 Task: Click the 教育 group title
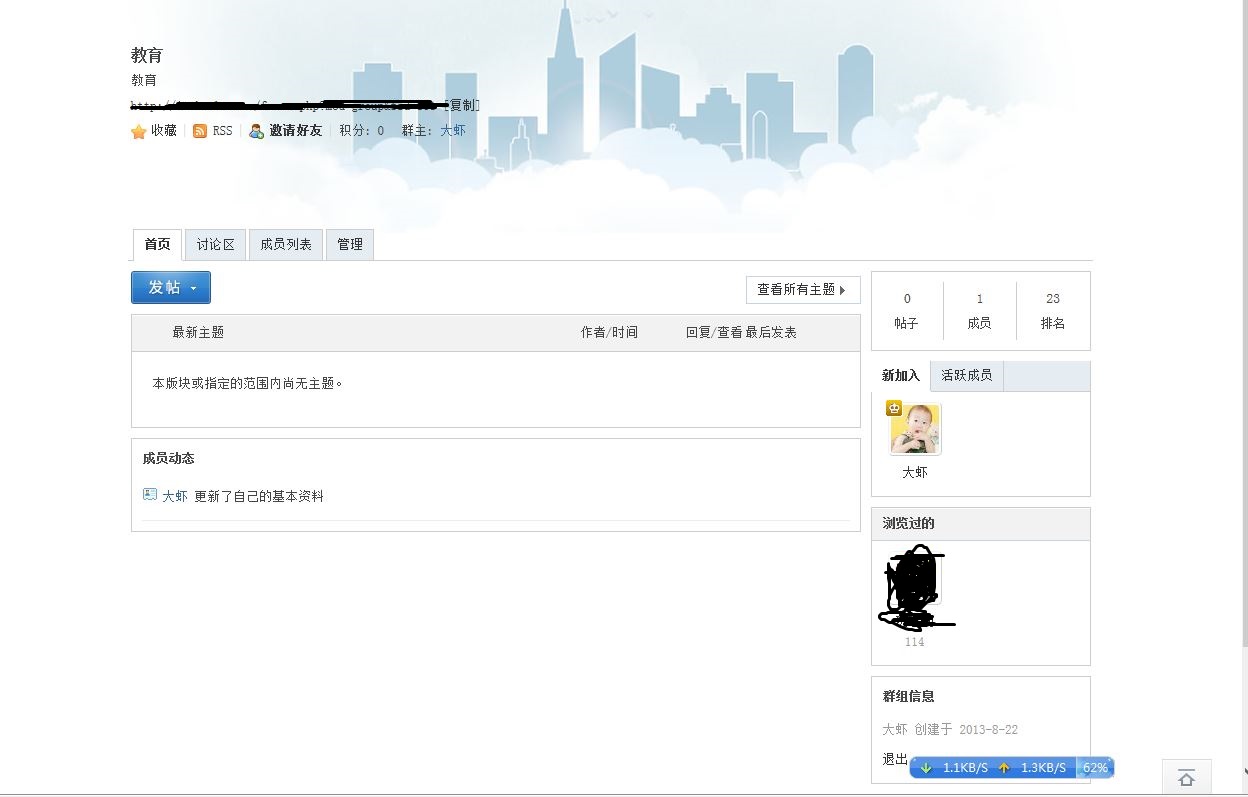coord(147,55)
